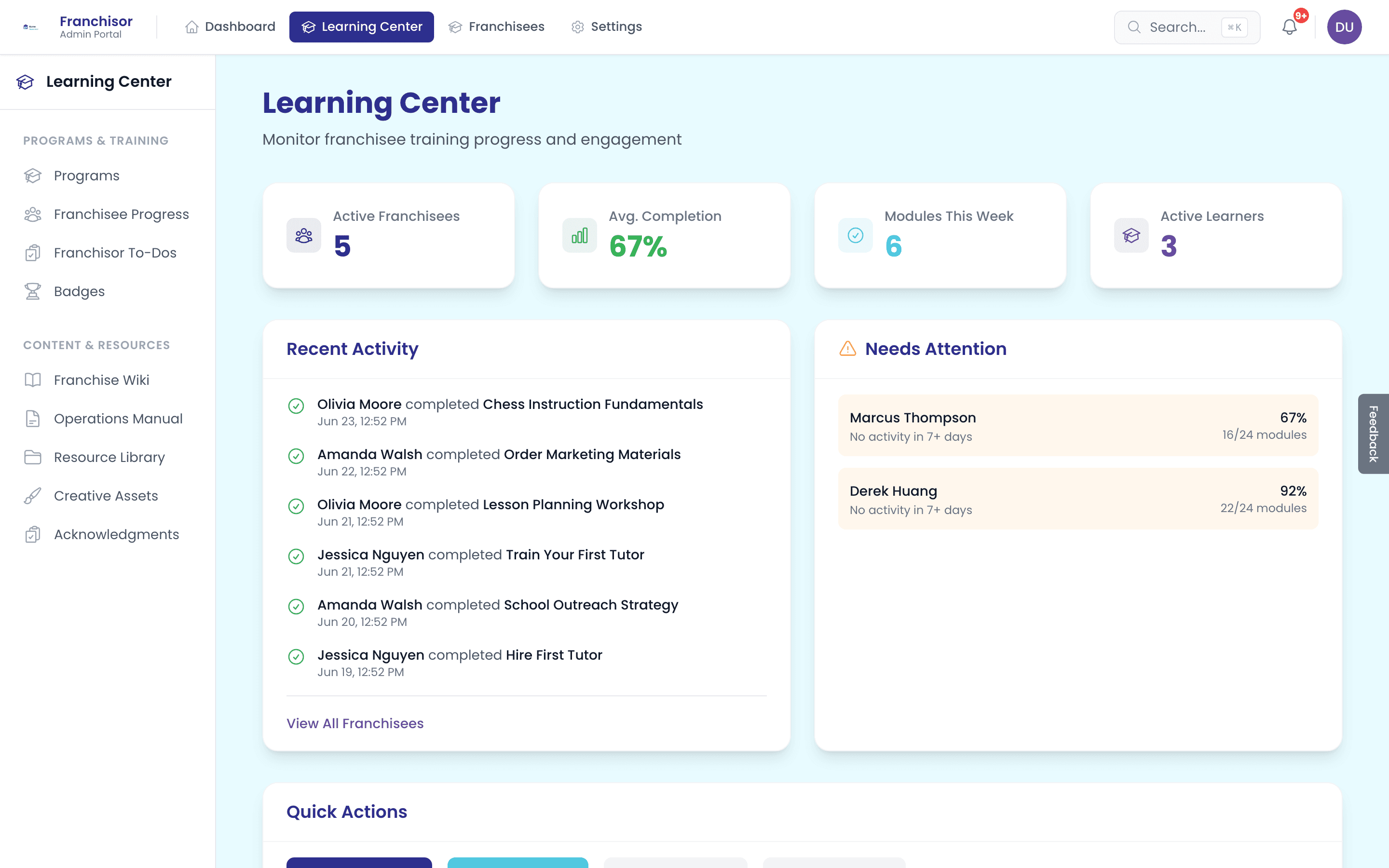
Task: Open Franchise Wiki in the sidebar
Action: [108, 380]
